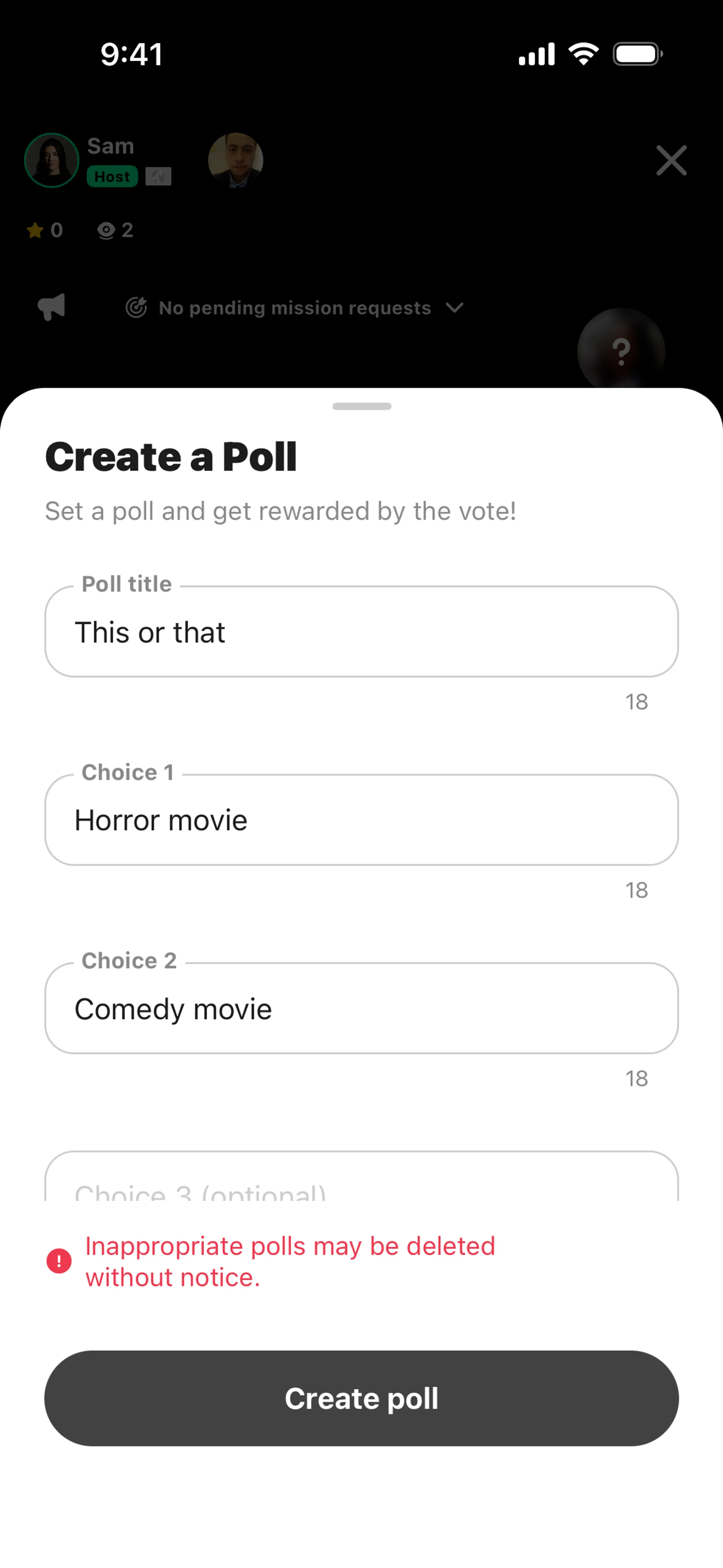Viewport: 723px width, 1568px height.
Task: Tap the Wi-Fi icon in status bar
Action: [583, 54]
